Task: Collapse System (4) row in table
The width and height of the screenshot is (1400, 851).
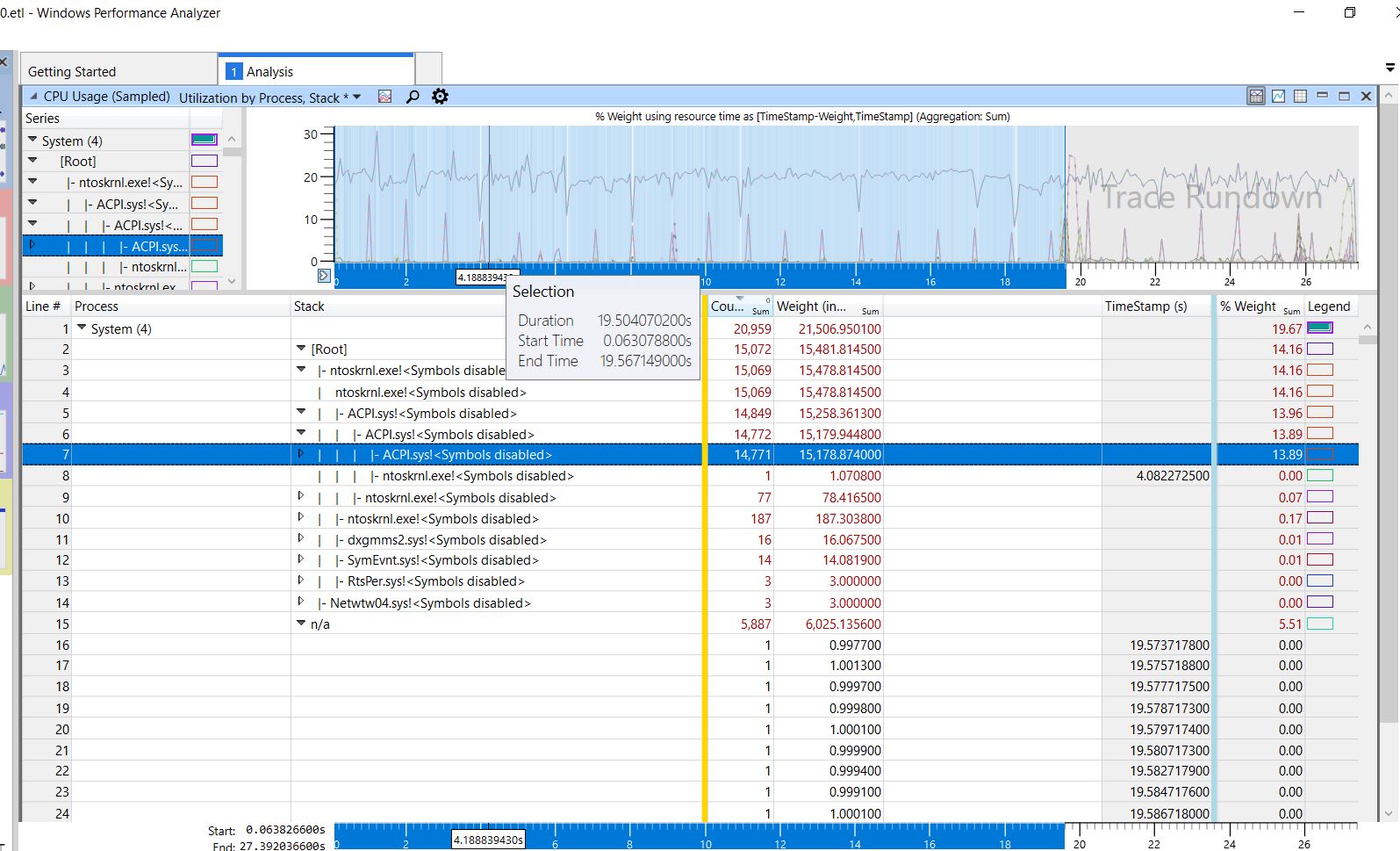Action: tap(82, 328)
